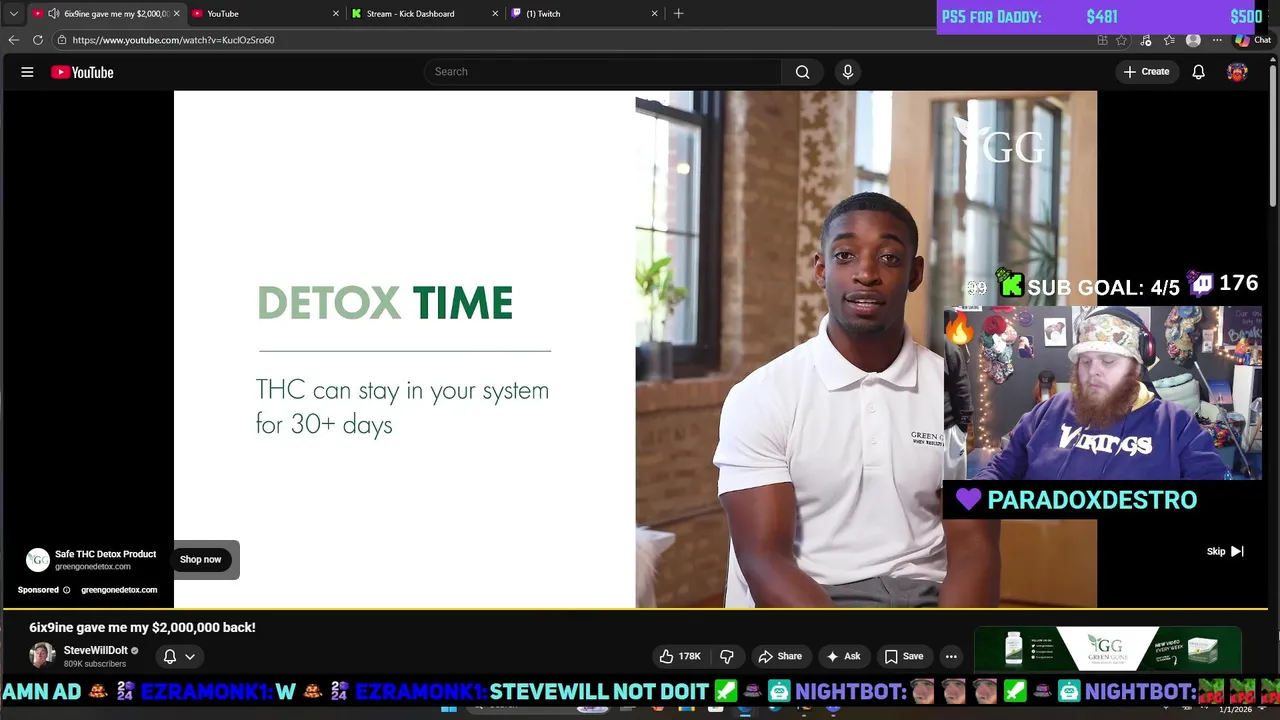The width and height of the screenshot is (1280, 720).
Task: Click the video title text
Action: point(142,627)
